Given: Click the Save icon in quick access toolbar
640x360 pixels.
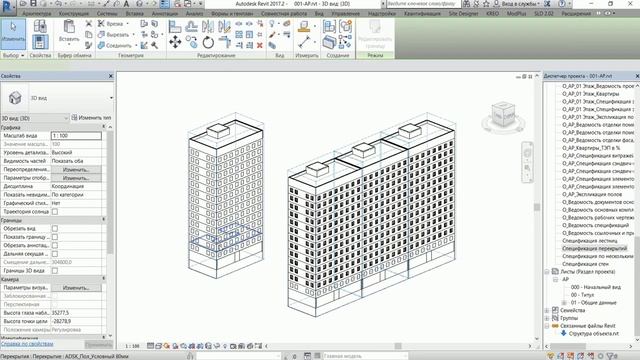Looking at the screenshot, I should 33,4.
